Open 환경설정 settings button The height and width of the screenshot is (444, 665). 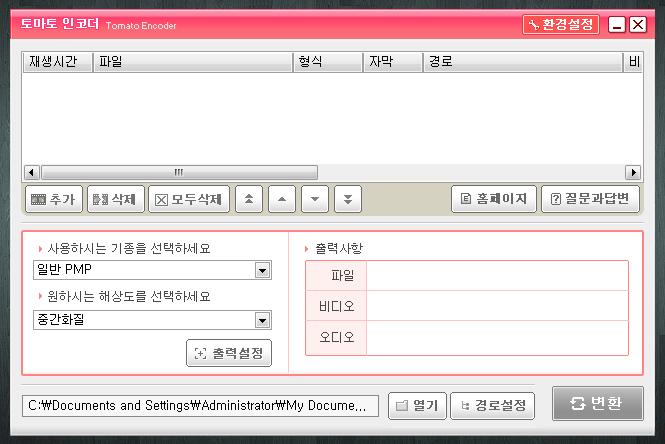(561, 25)
